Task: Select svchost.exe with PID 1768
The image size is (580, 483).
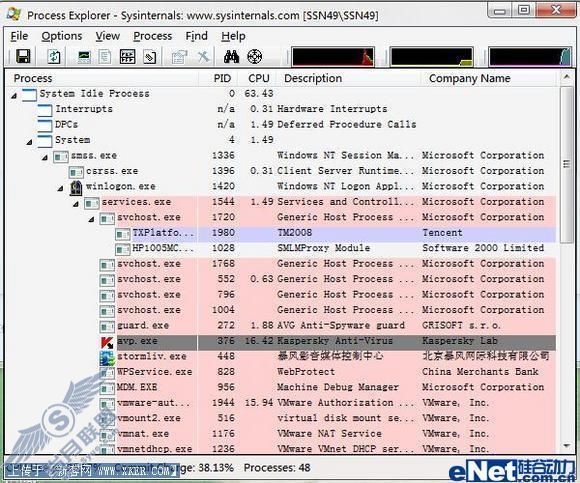Action: (281, 264)
